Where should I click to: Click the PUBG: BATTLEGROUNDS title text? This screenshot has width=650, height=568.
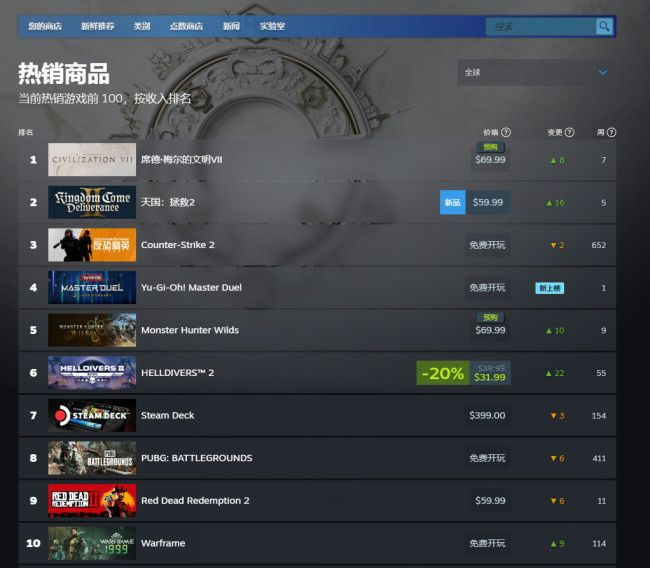click(196, 458)
